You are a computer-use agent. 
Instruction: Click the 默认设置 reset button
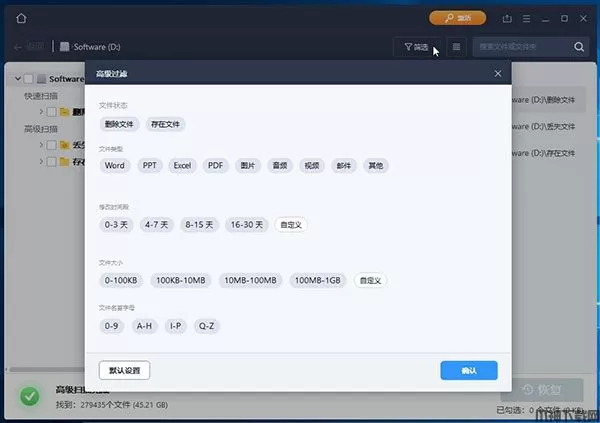pyautogui.click(x=124, y=370)
